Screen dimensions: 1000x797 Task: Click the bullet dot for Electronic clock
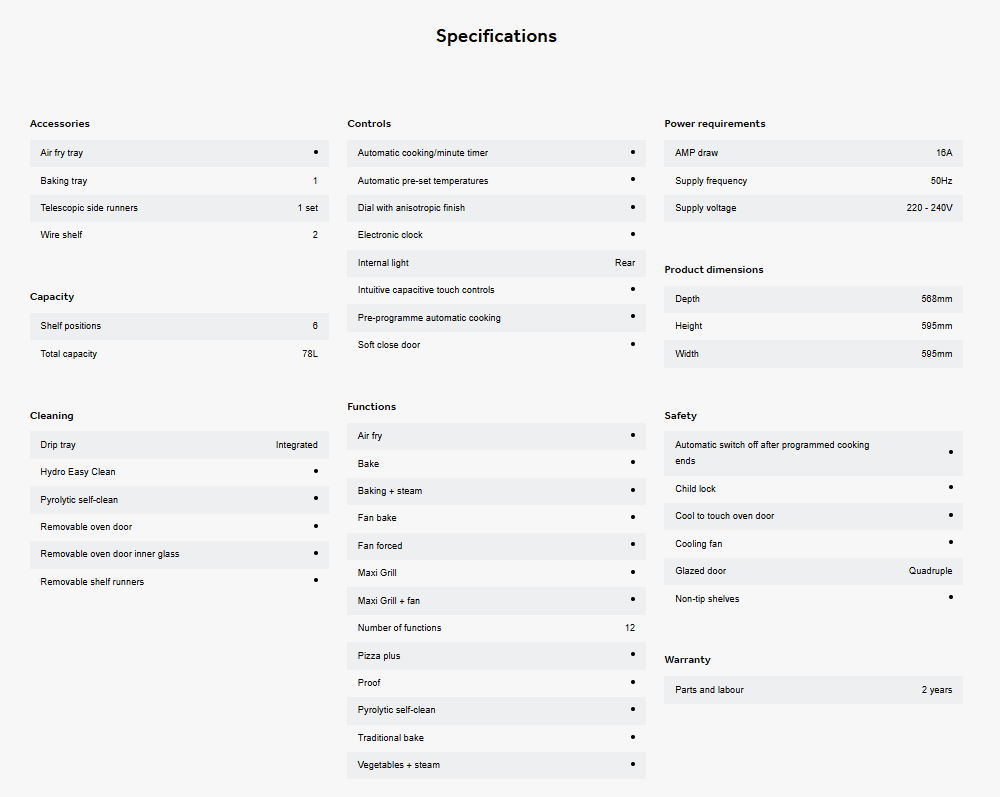click(633, 234)
